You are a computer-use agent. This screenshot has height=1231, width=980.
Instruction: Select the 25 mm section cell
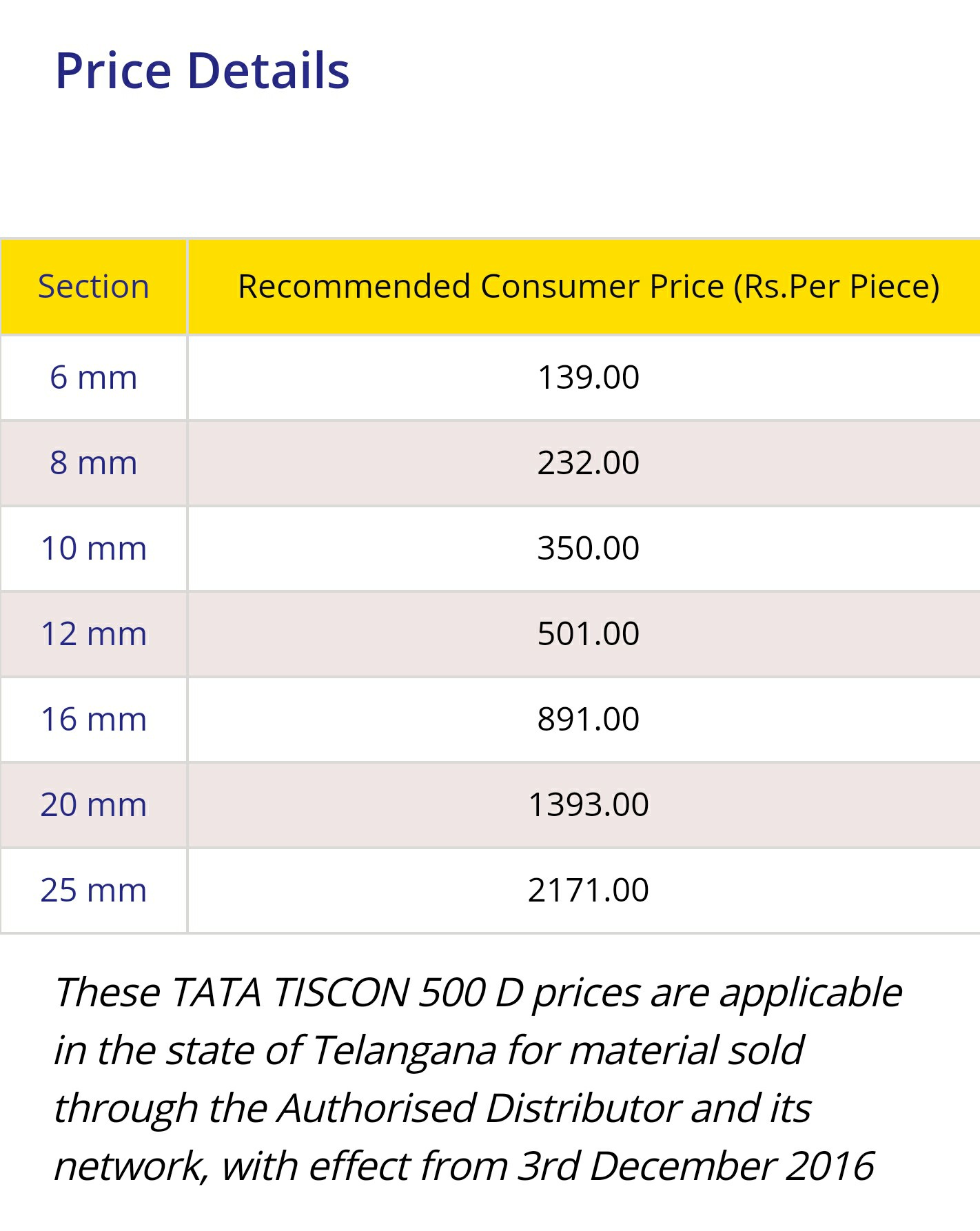(x=94, y=891)
